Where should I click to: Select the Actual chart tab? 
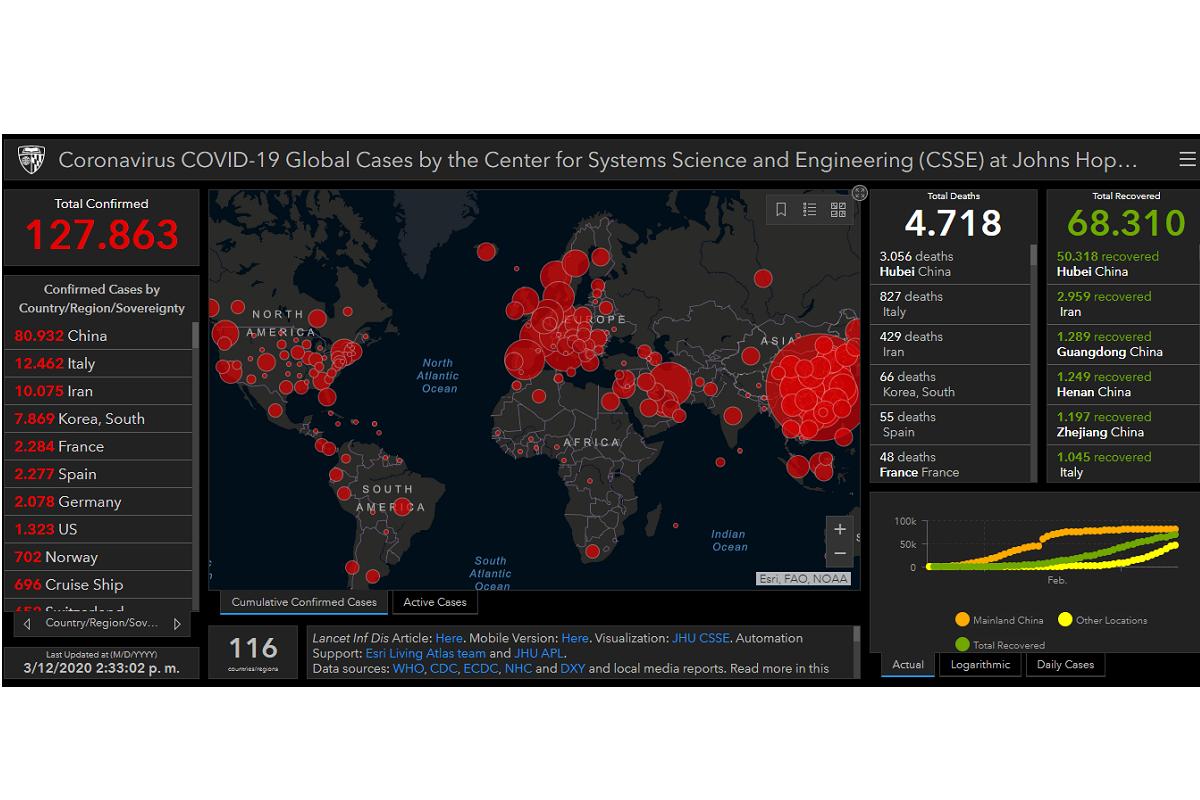[908, 664]
